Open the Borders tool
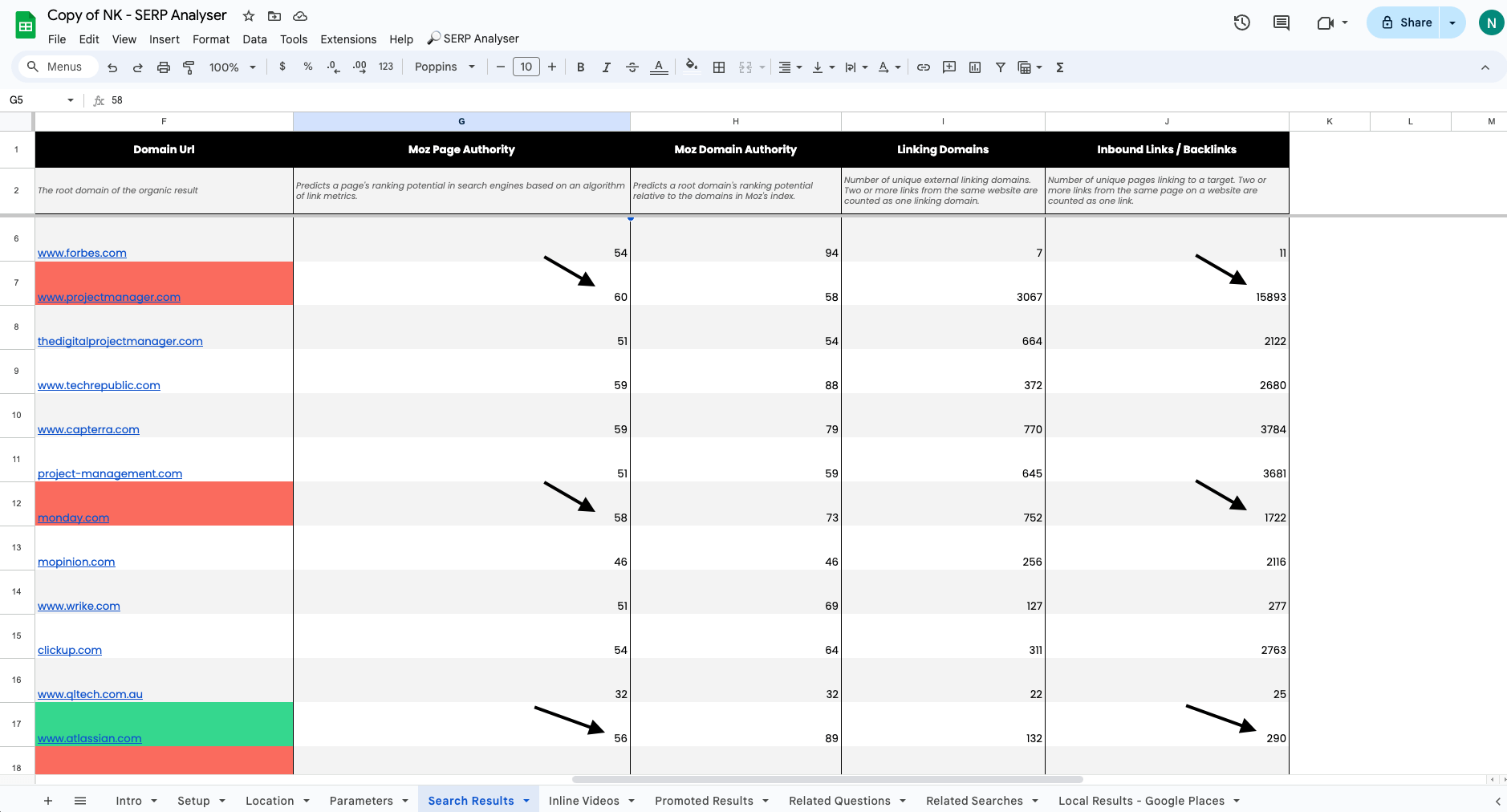The image size is (1507, 812). click(x=718, y=67)
